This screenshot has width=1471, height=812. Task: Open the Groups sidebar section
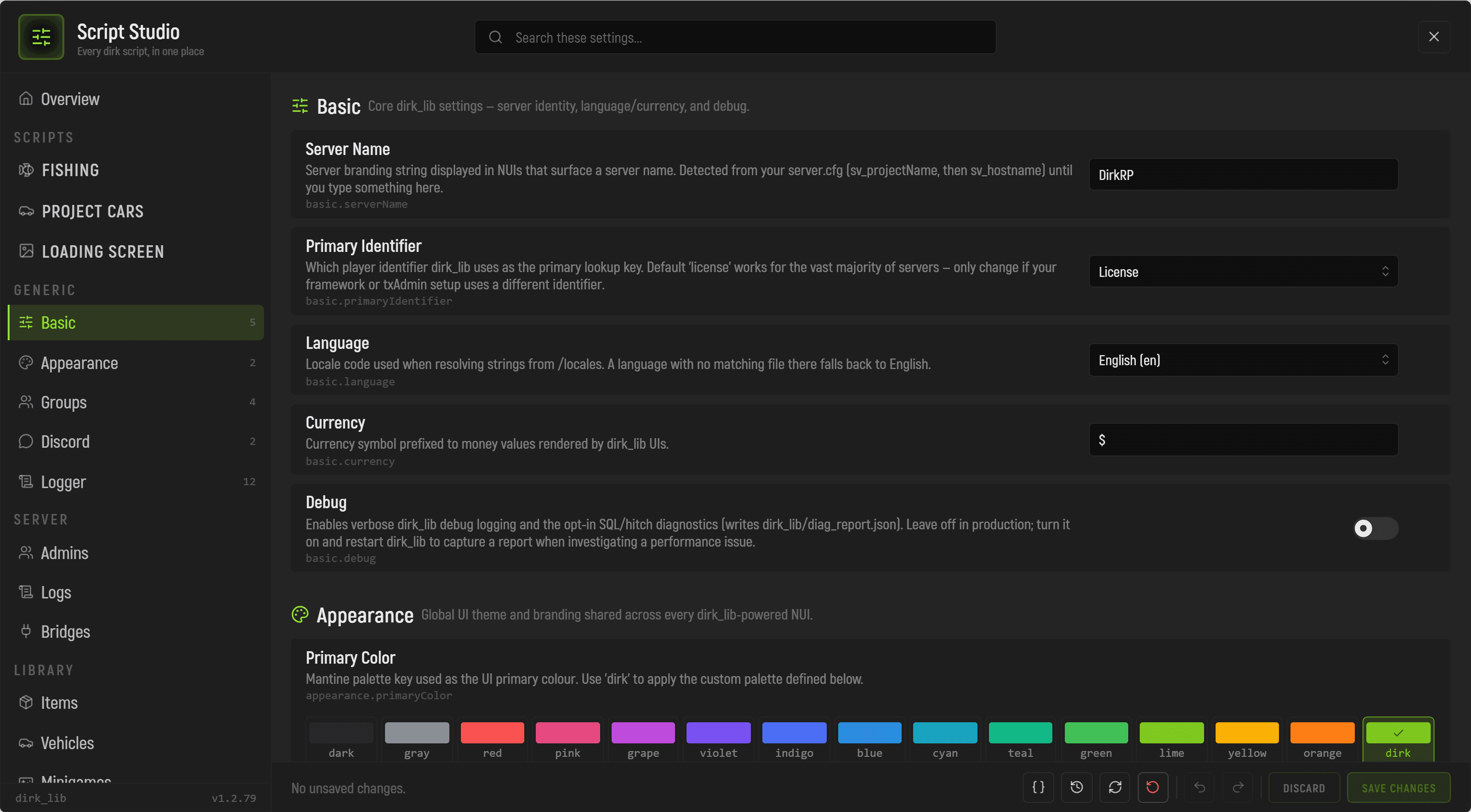pos(136,402)
